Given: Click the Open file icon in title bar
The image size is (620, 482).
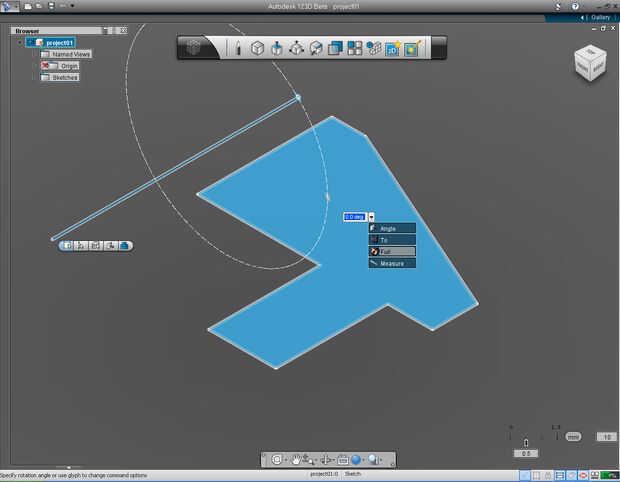Looking at the screenshot, I should click(x=39, y=6).
